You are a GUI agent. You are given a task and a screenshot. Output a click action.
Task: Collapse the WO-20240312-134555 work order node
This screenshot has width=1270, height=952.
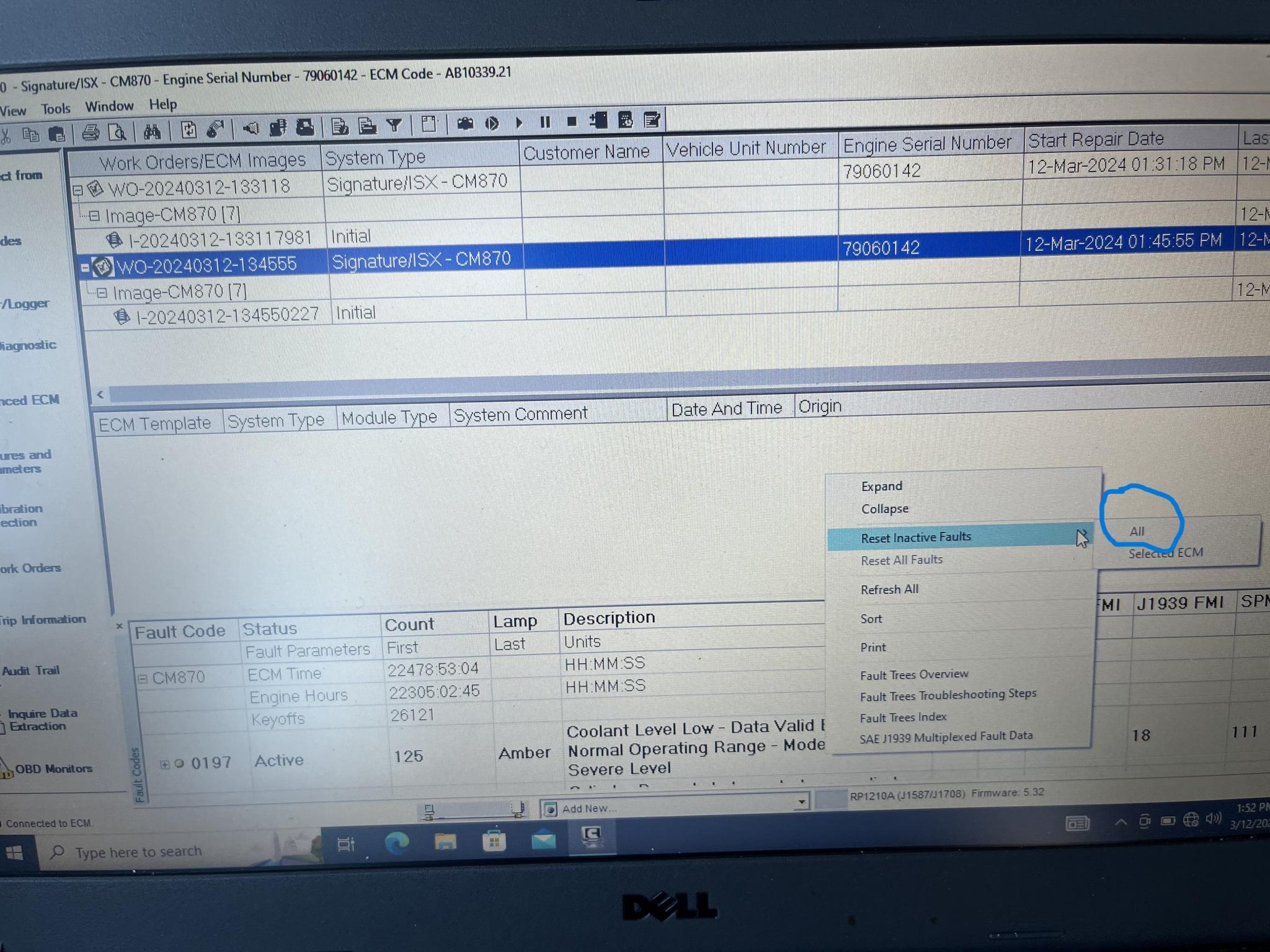(86, 268)
